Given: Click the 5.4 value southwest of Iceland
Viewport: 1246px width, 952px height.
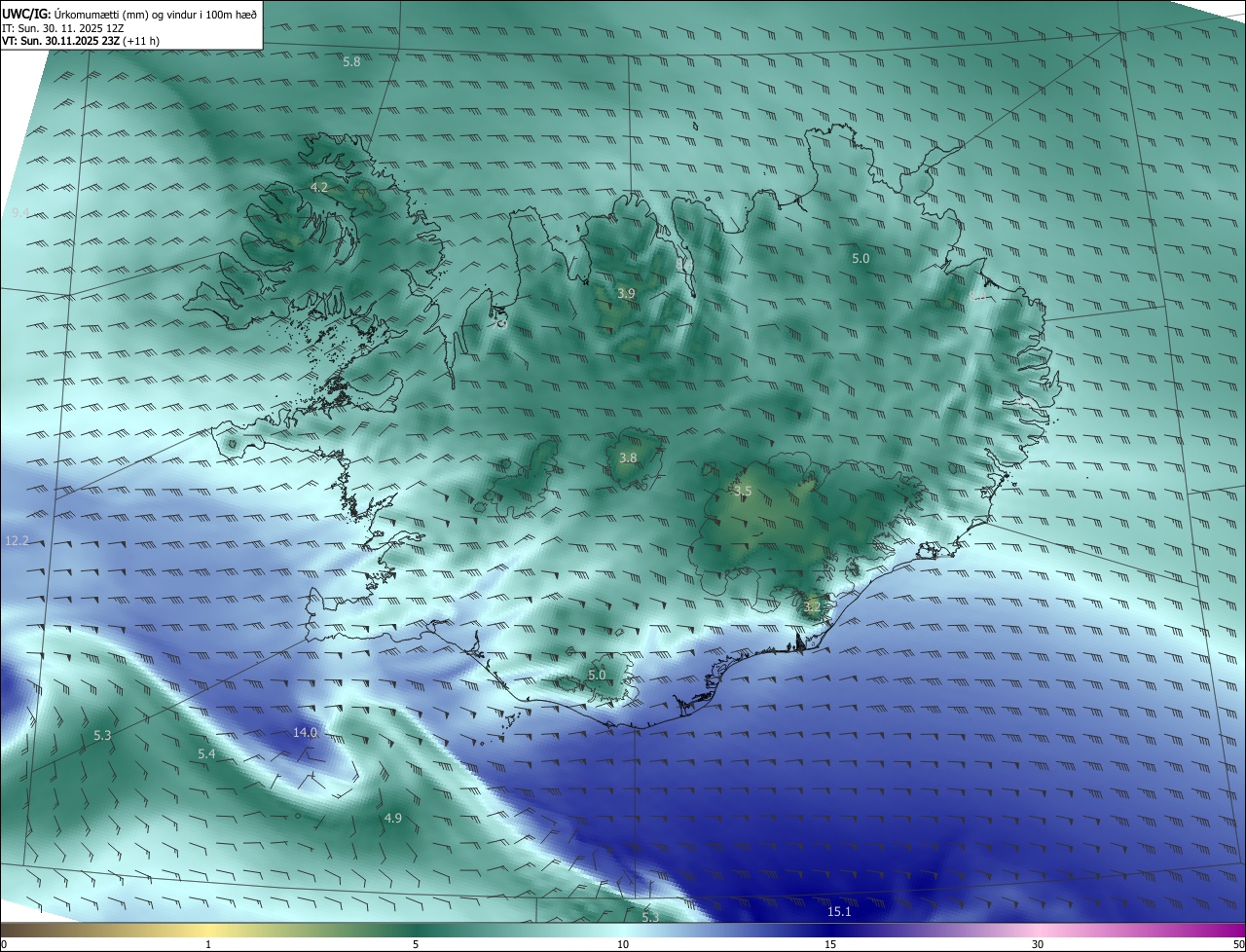Looking at the screenshot, I should click(206, 754).
